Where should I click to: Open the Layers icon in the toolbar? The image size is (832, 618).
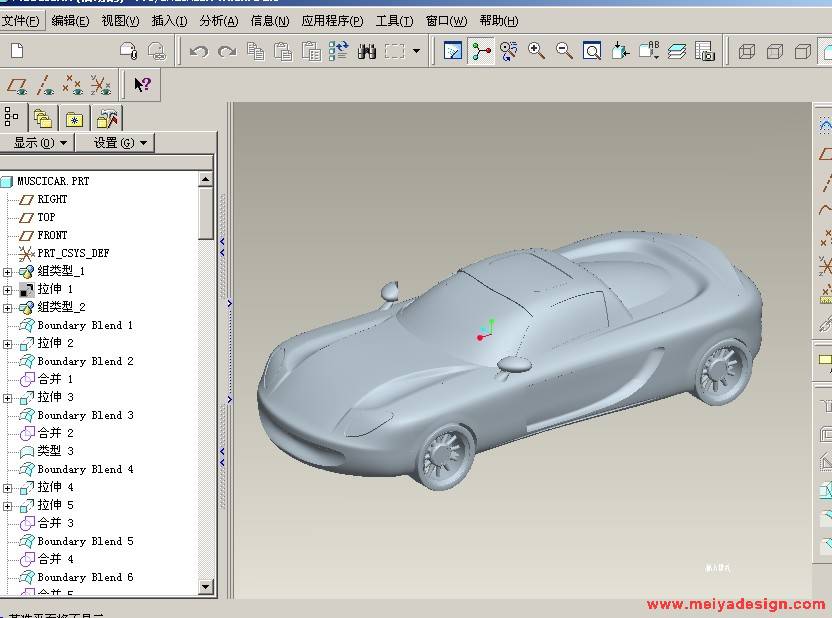(677, 51)
